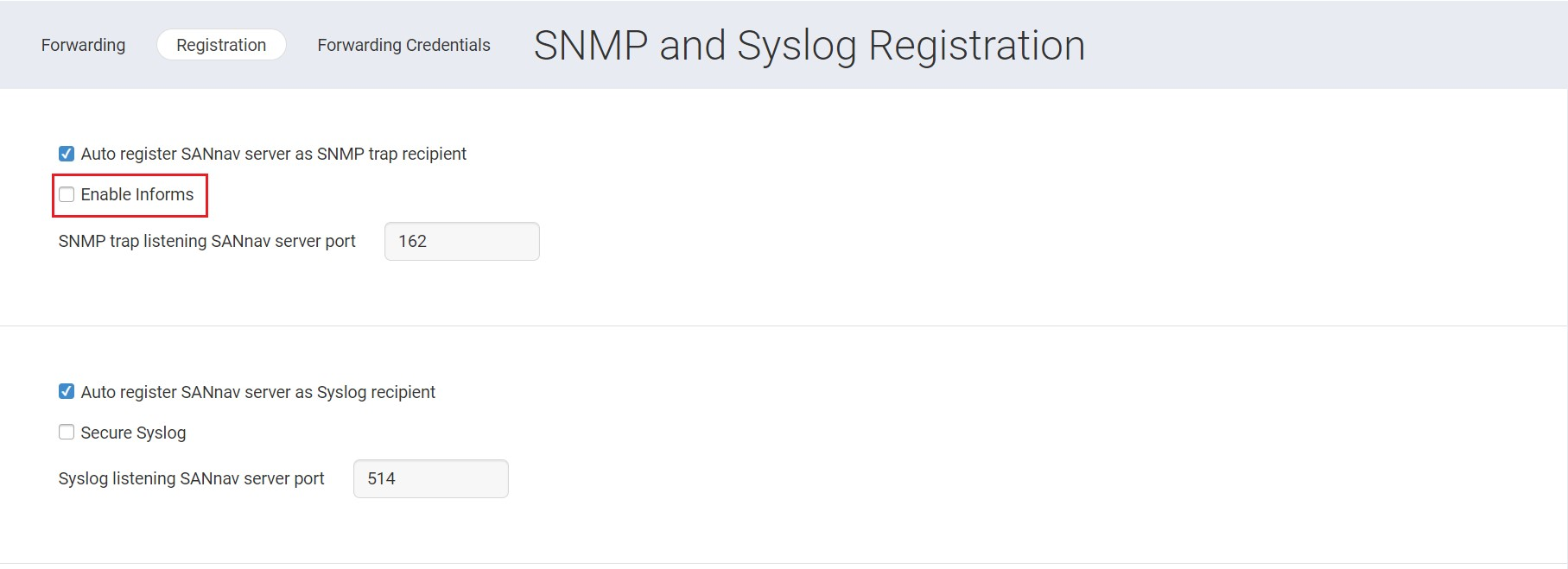Select the Syslog listening port field
Image resolution: width=1568 pixels, height=569 pixels.
(x=430, y=478)
